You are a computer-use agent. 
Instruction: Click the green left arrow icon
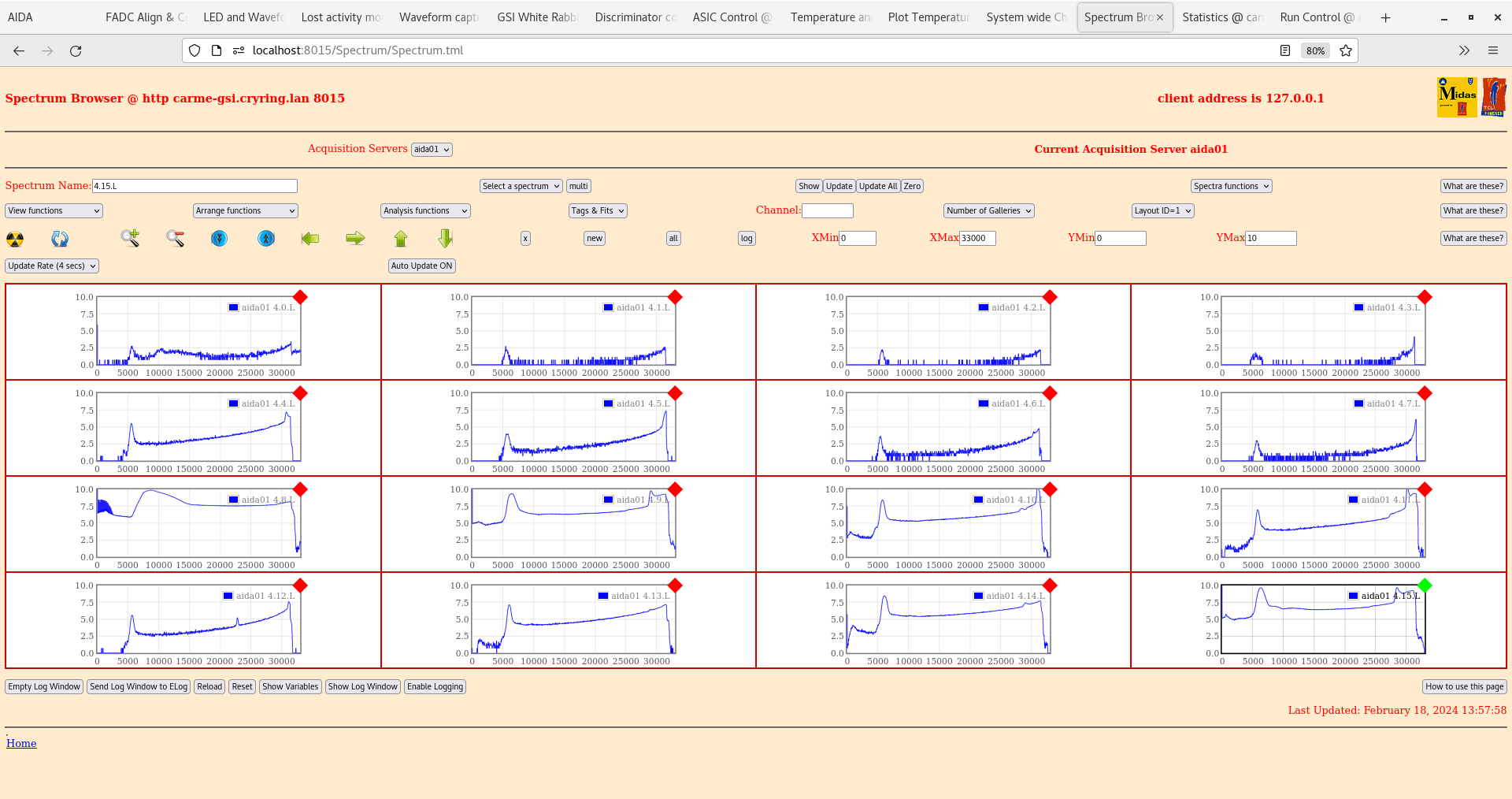[310, 238]
